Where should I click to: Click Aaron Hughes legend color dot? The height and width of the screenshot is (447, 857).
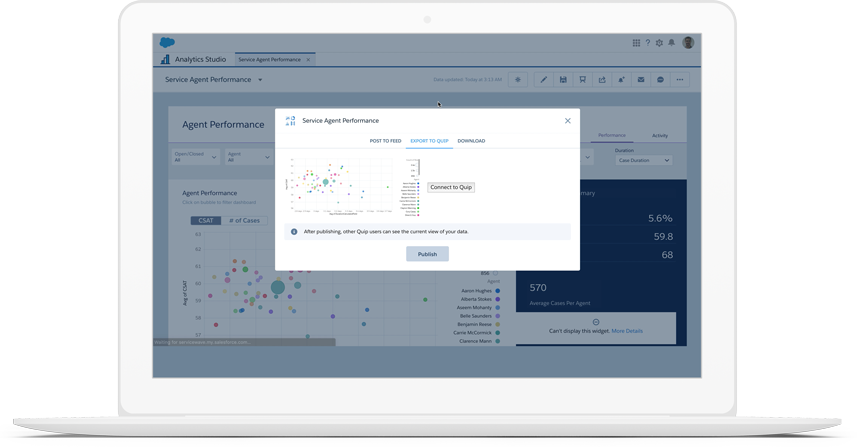pos(498,291)
